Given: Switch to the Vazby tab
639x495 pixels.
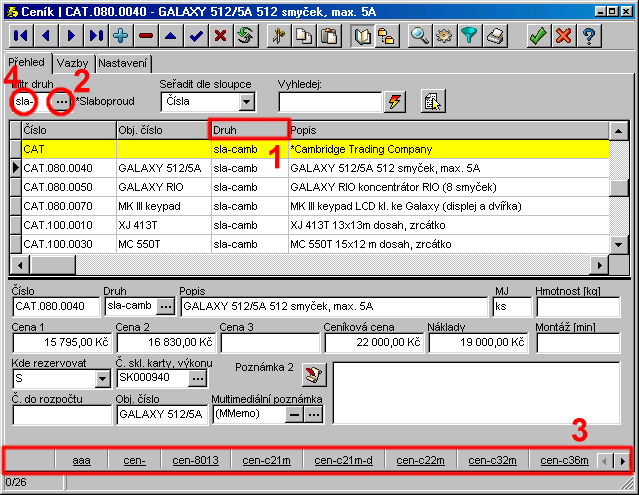Looking at the screenshot, I should pos(72,63).
